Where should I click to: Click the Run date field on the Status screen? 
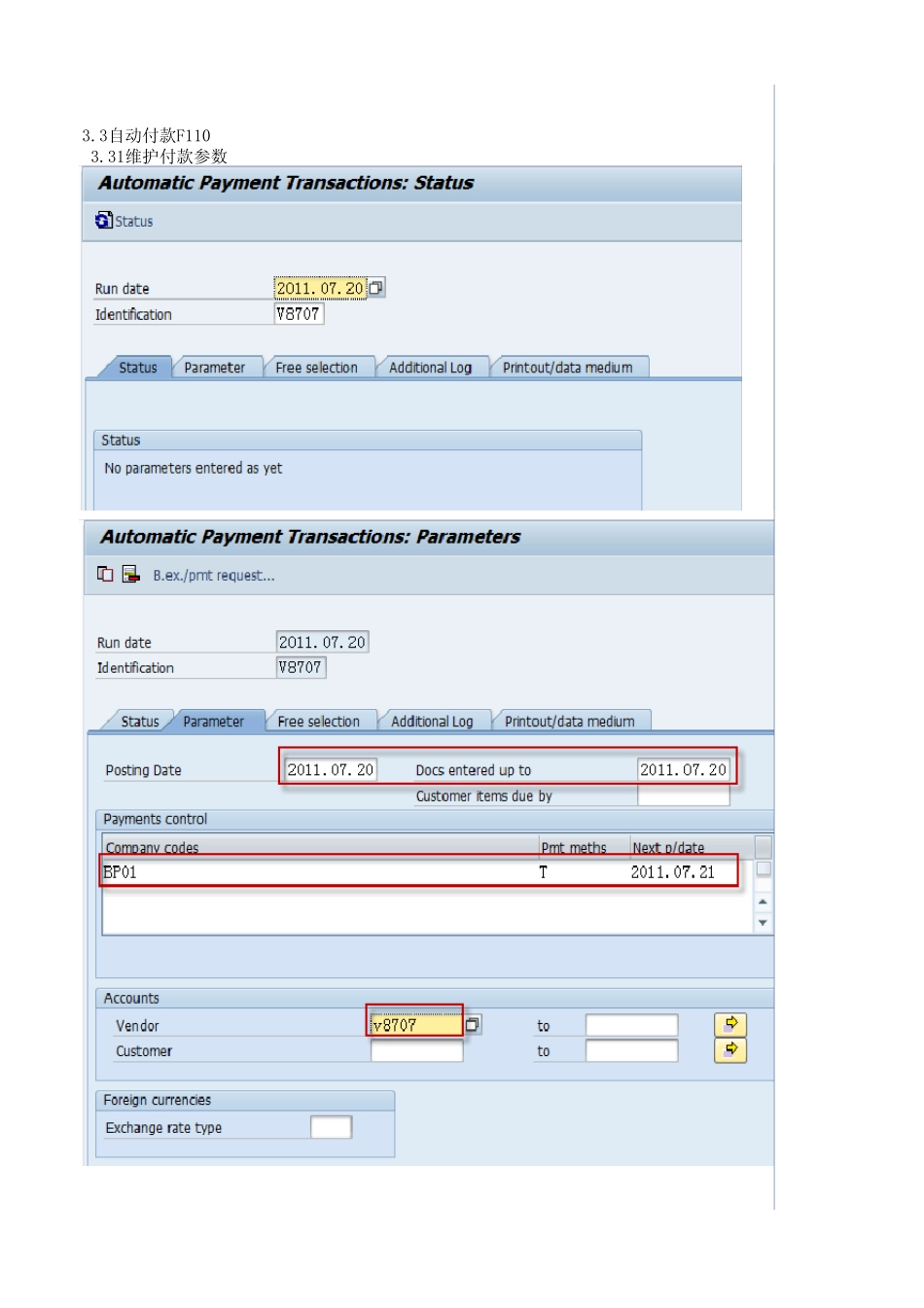[320, 288]
